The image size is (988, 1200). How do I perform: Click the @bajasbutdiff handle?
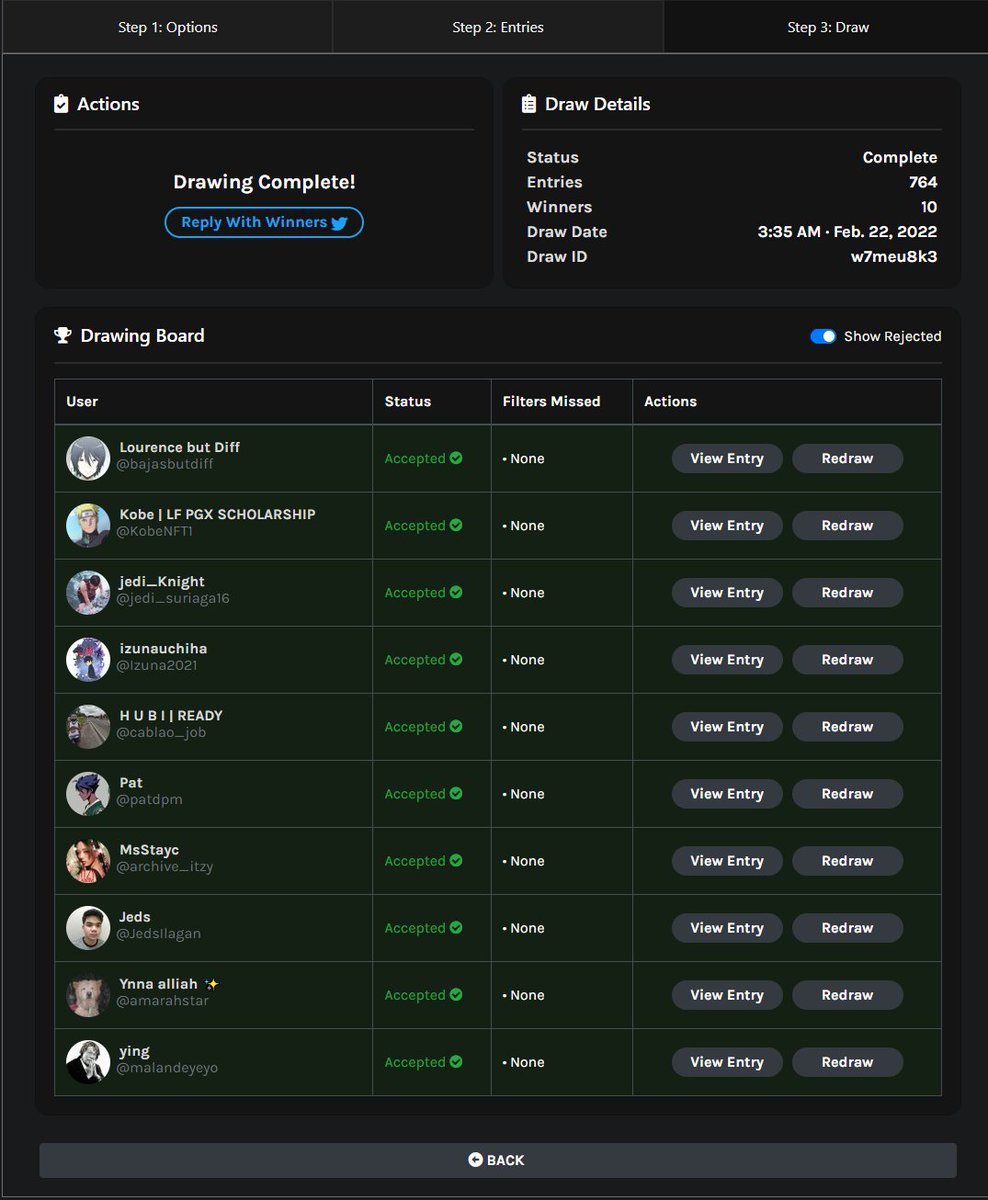(165, 465)
